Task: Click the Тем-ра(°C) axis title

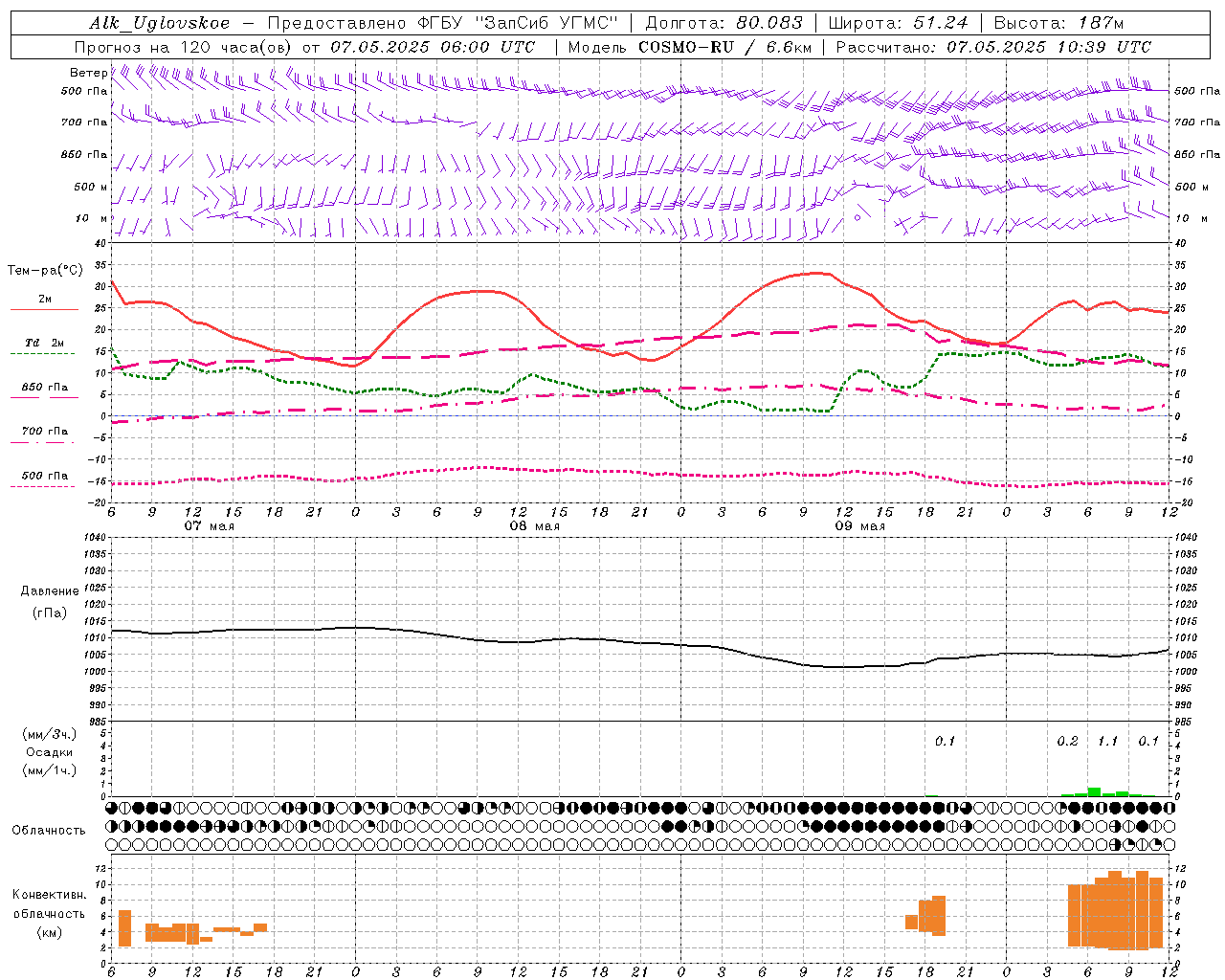Action: [45, 271]
